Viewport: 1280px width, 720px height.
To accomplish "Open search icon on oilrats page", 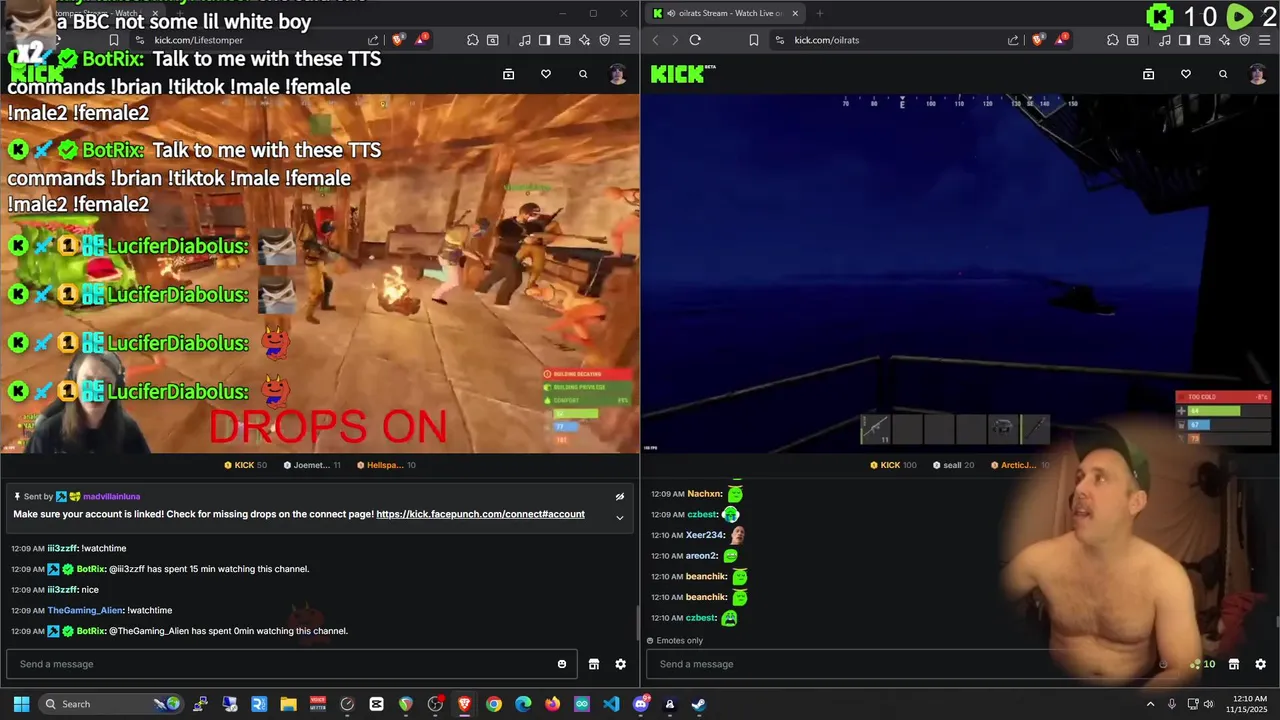I will coord(1223,74).
